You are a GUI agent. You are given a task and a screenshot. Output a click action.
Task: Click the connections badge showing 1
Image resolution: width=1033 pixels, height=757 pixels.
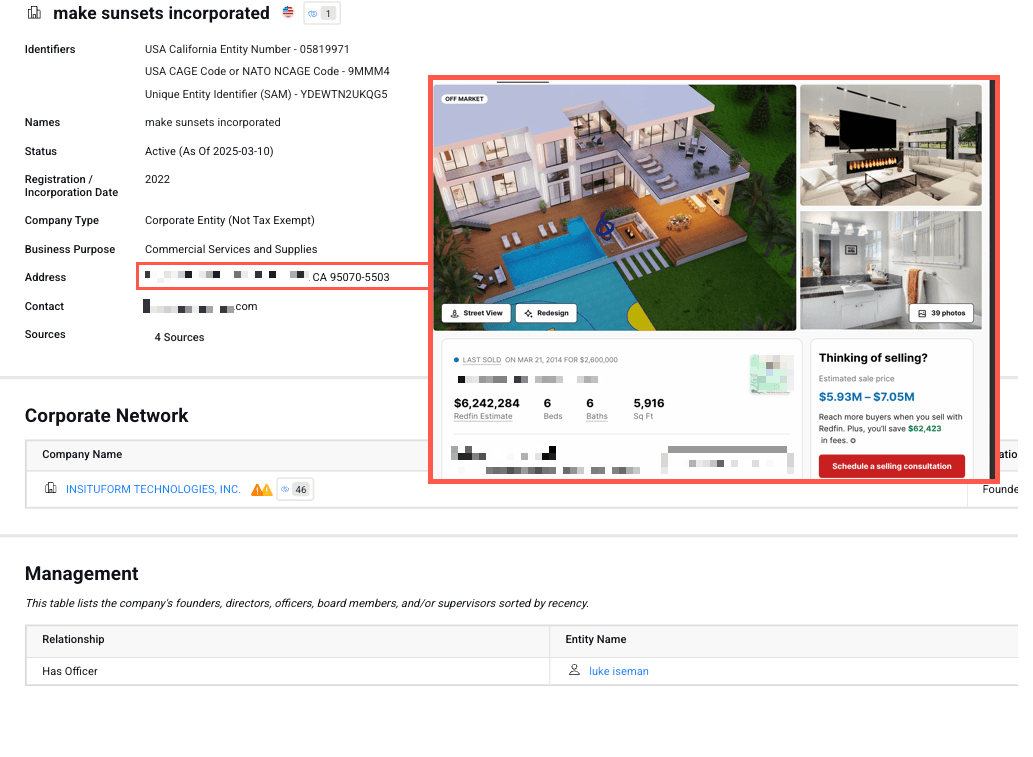coord(321,14)
